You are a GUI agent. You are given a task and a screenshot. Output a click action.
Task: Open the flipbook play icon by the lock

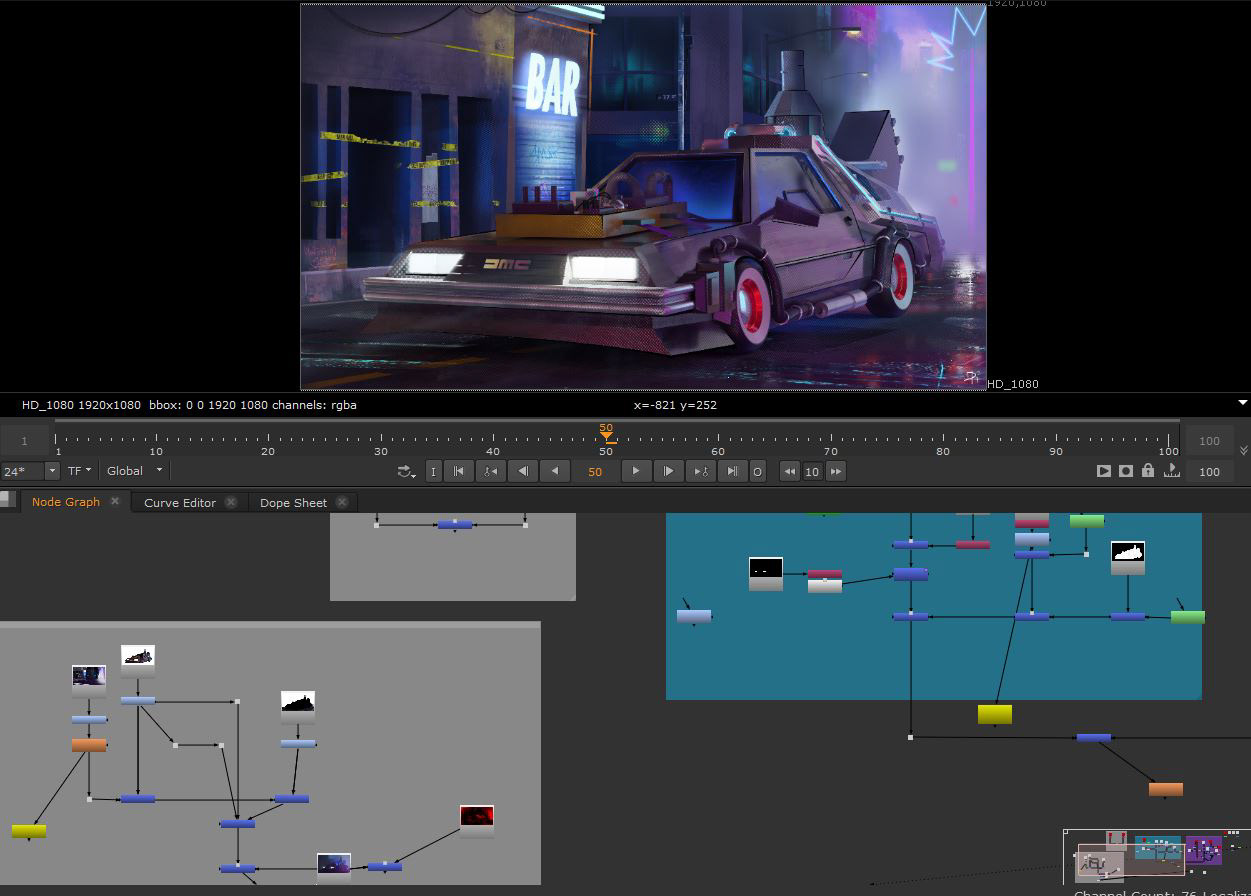click(1104, 471)
